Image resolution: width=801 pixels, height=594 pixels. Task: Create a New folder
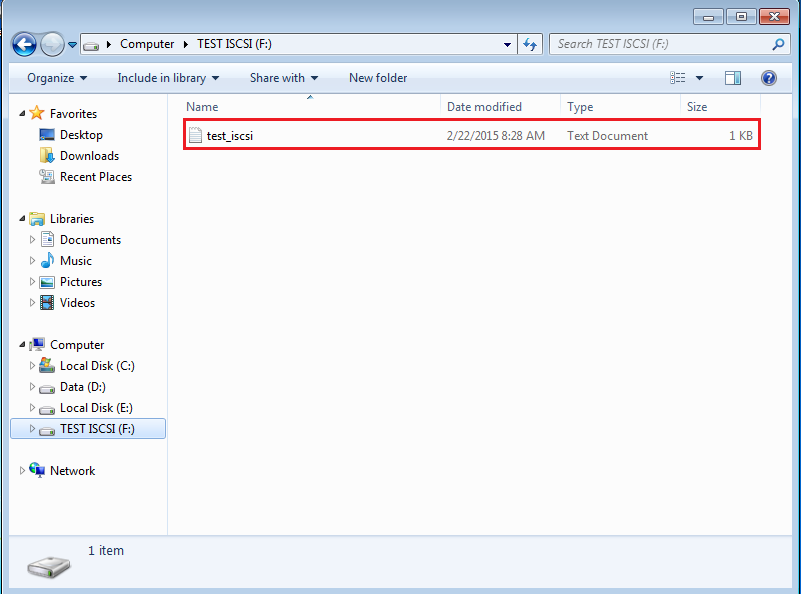click(x=378, y=78)
